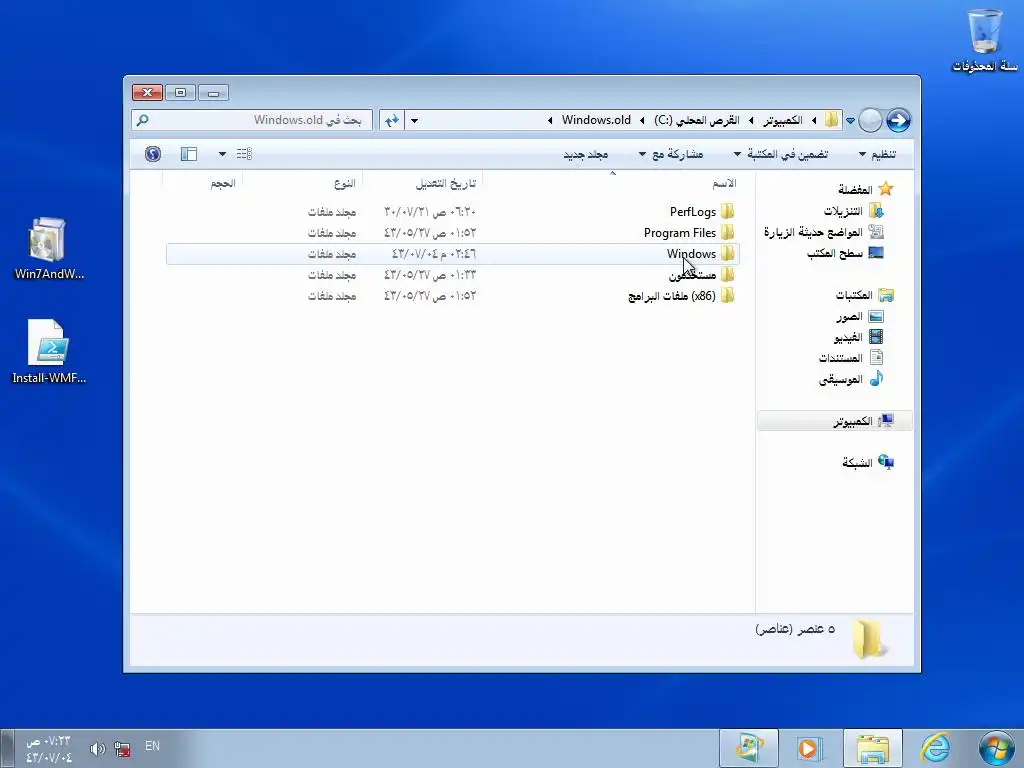Open التنزيلات (Downloads) in navigation pane
This screenshot has height=768, width=1024.
pos(854,211)
